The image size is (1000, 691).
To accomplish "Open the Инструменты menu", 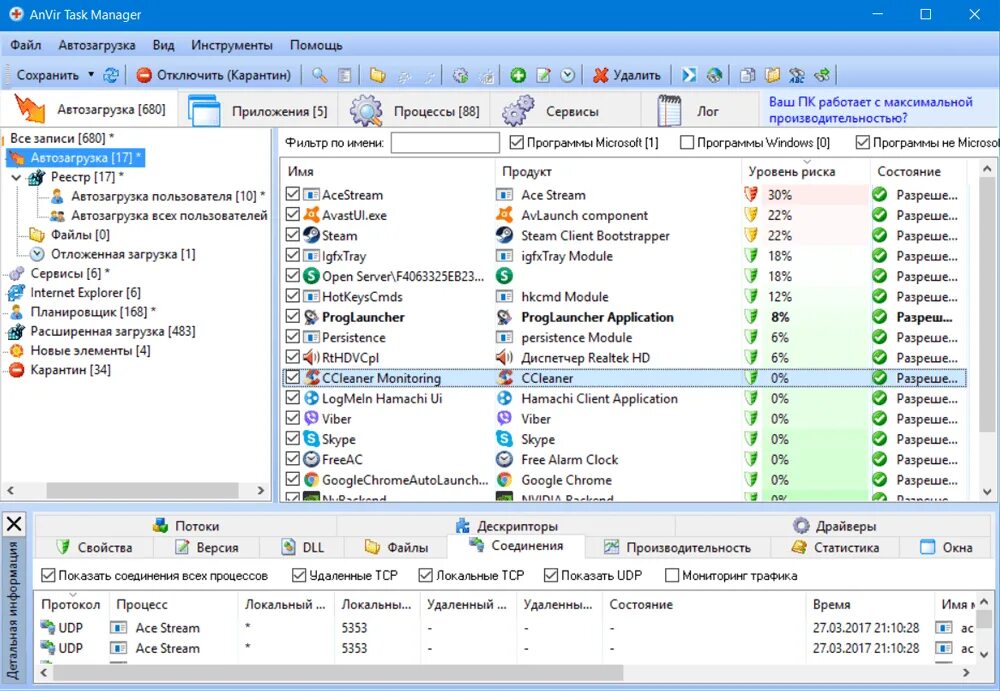I will click(231, 44).
